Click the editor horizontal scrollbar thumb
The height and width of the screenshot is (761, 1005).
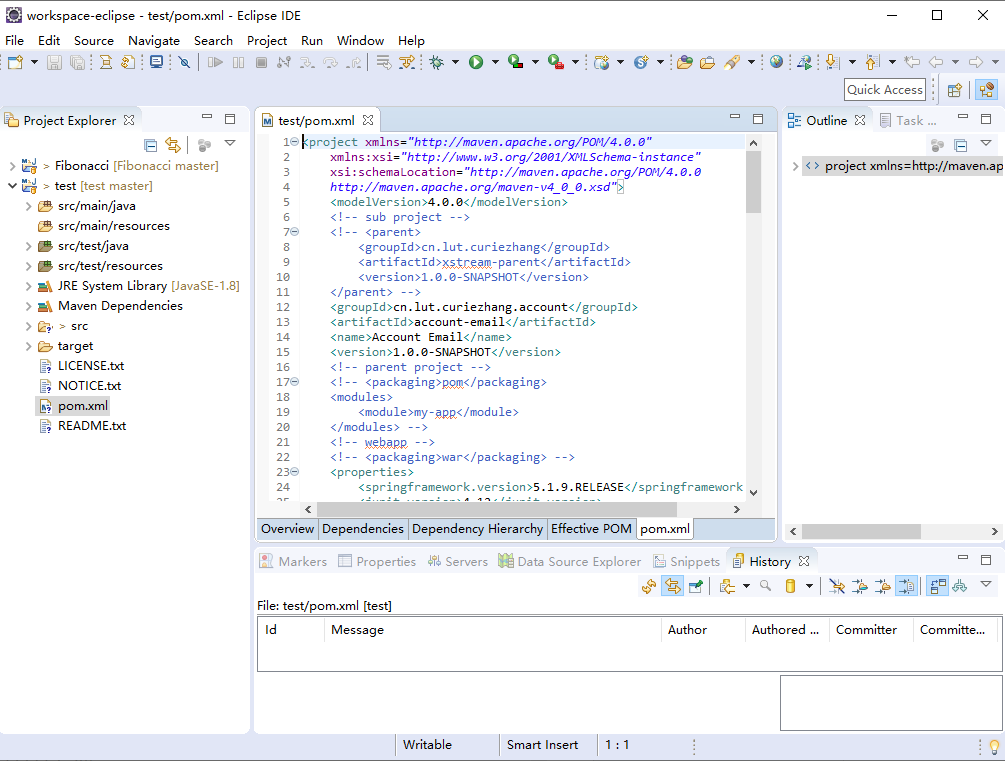497,509
